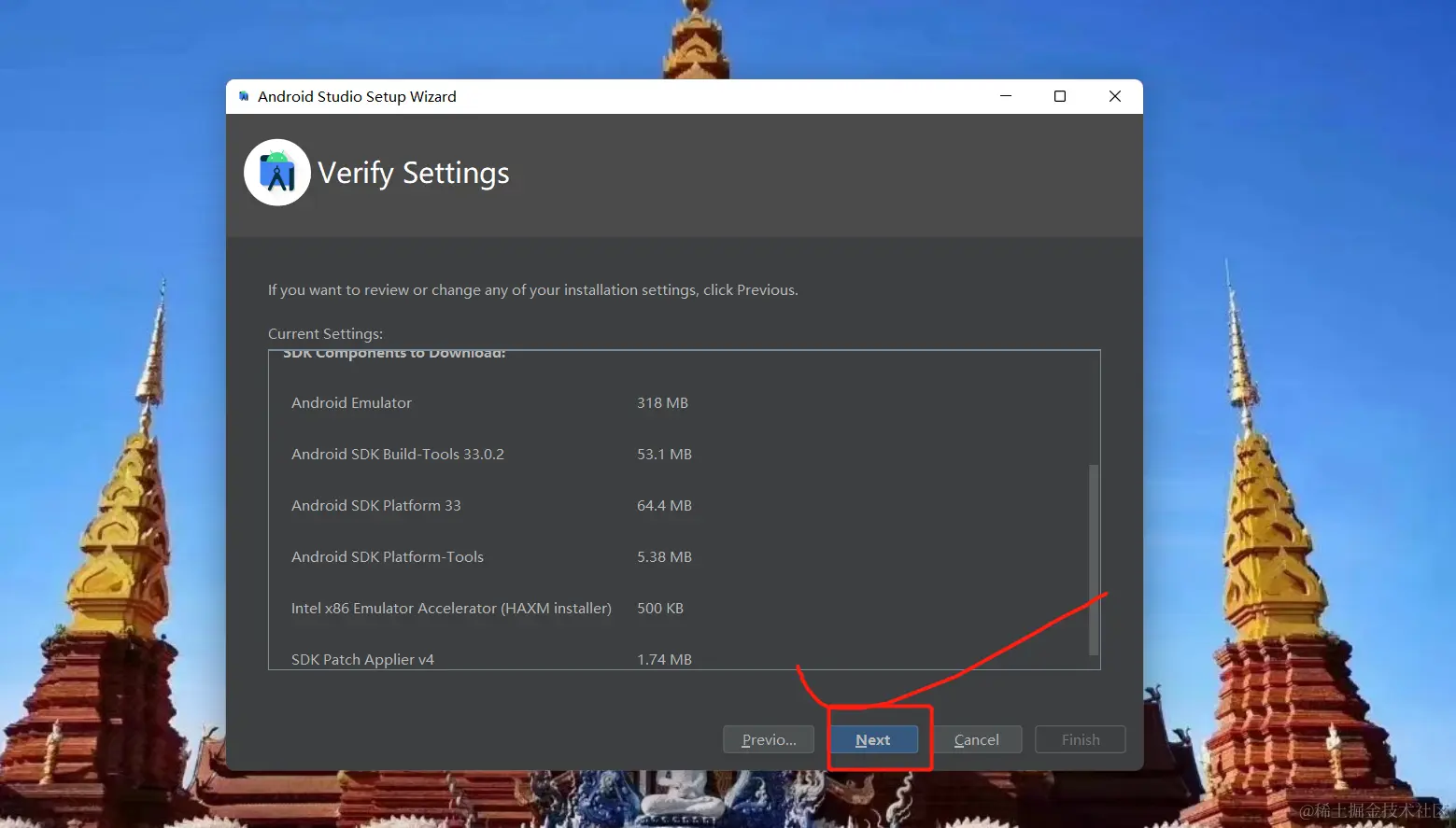
Task: Close the Android Studio Setup Wizard
Action: (1115, 96)
